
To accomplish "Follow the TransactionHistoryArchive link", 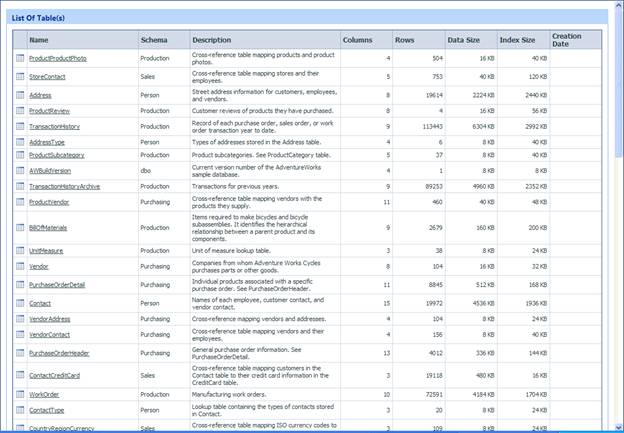I will pos(64,187).
